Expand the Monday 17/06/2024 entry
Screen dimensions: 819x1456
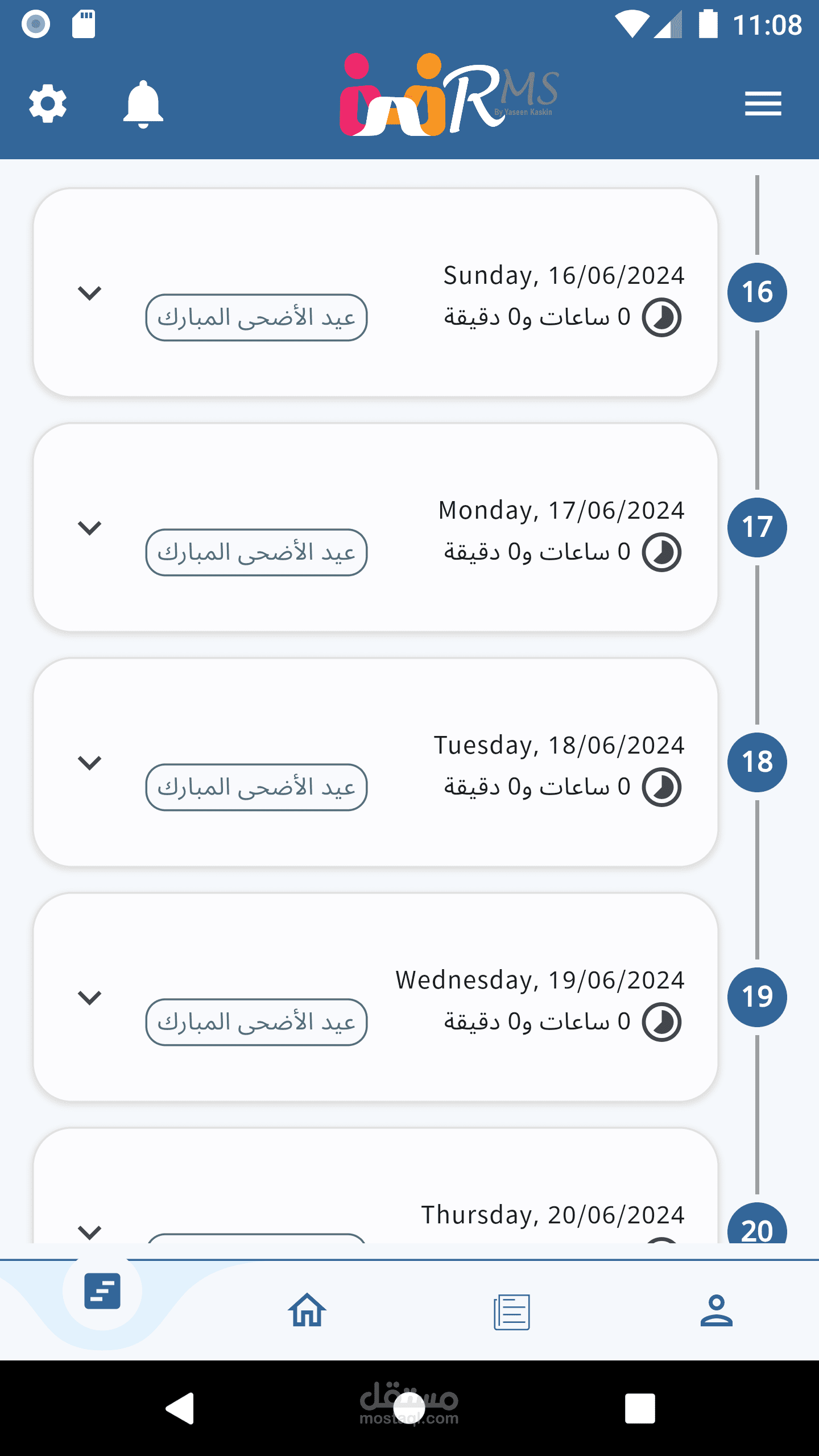(x=89, y=528)
